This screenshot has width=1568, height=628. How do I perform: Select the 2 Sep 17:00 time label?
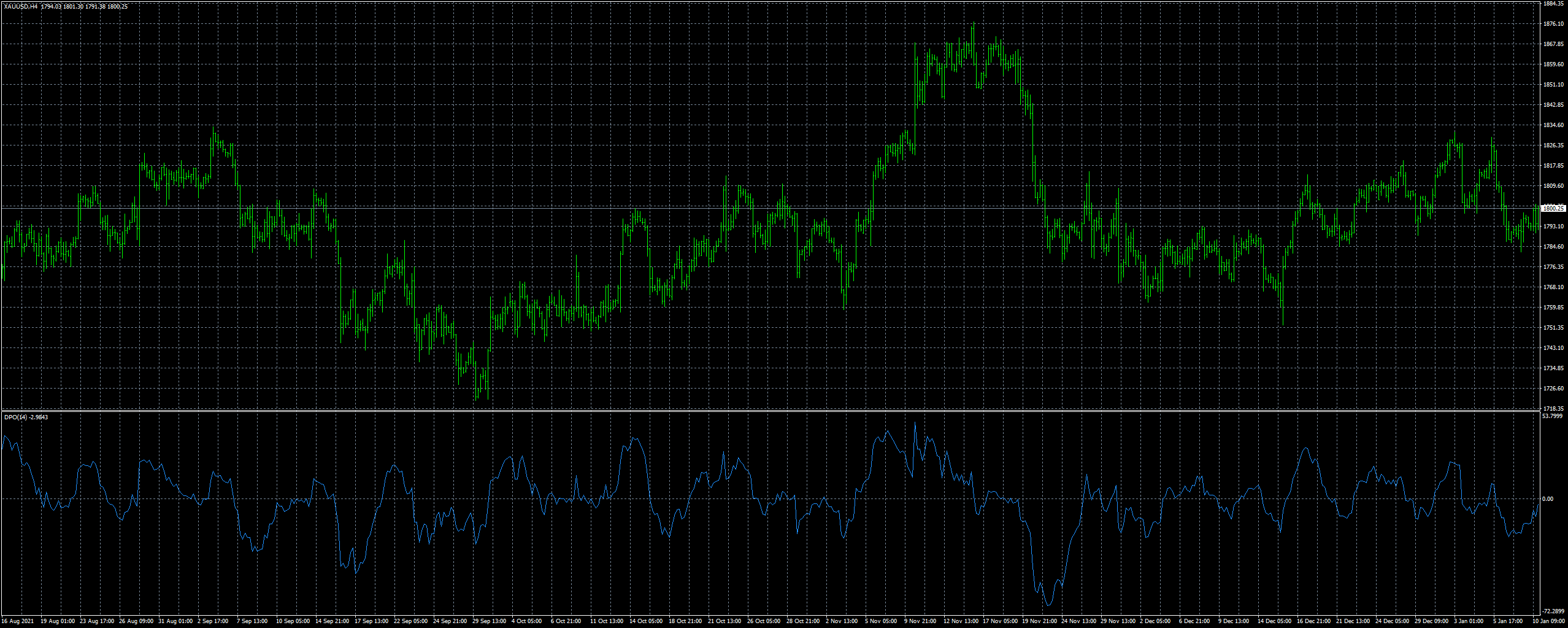(213, 621)
